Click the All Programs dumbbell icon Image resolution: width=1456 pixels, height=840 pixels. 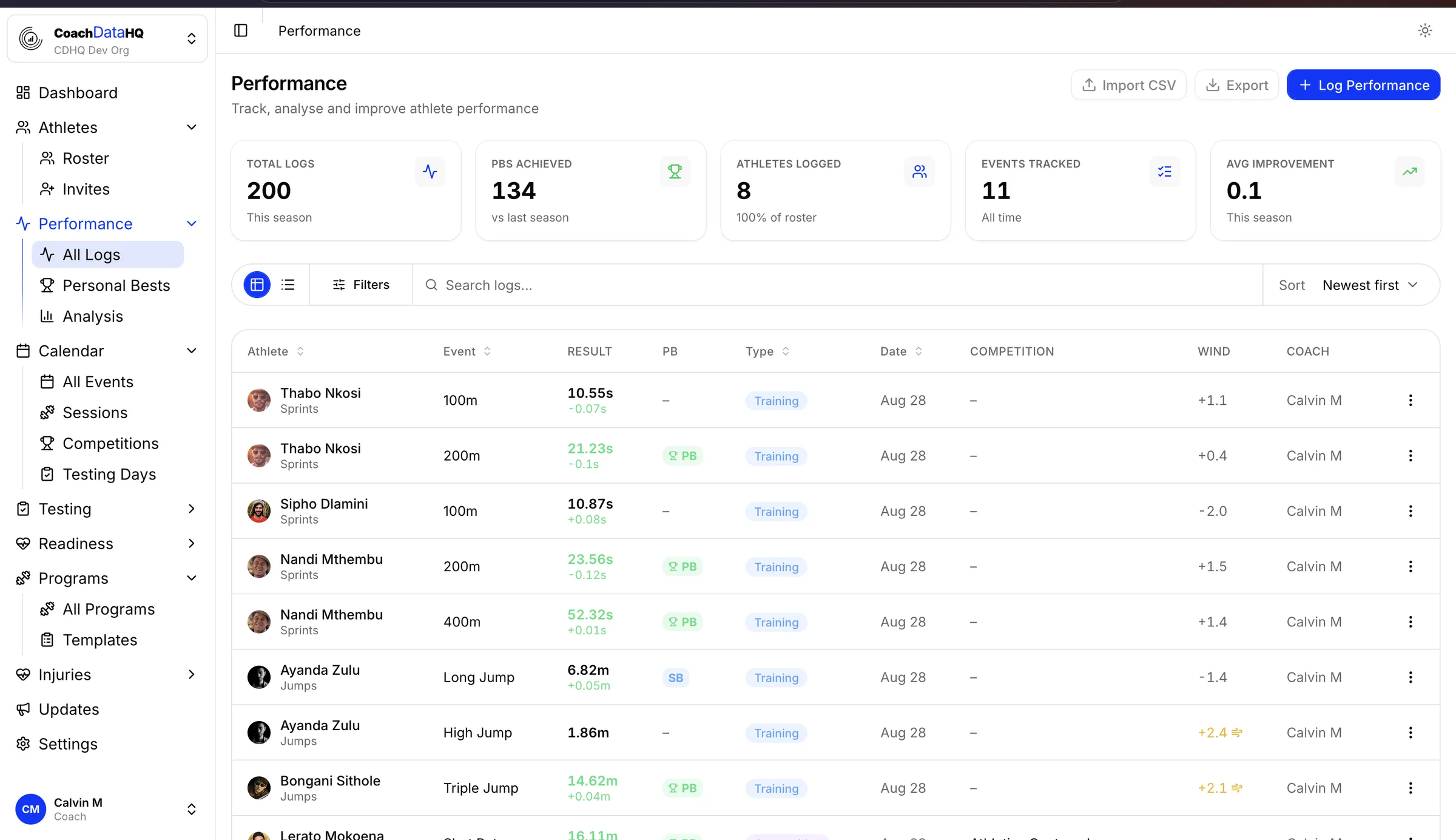47,609
